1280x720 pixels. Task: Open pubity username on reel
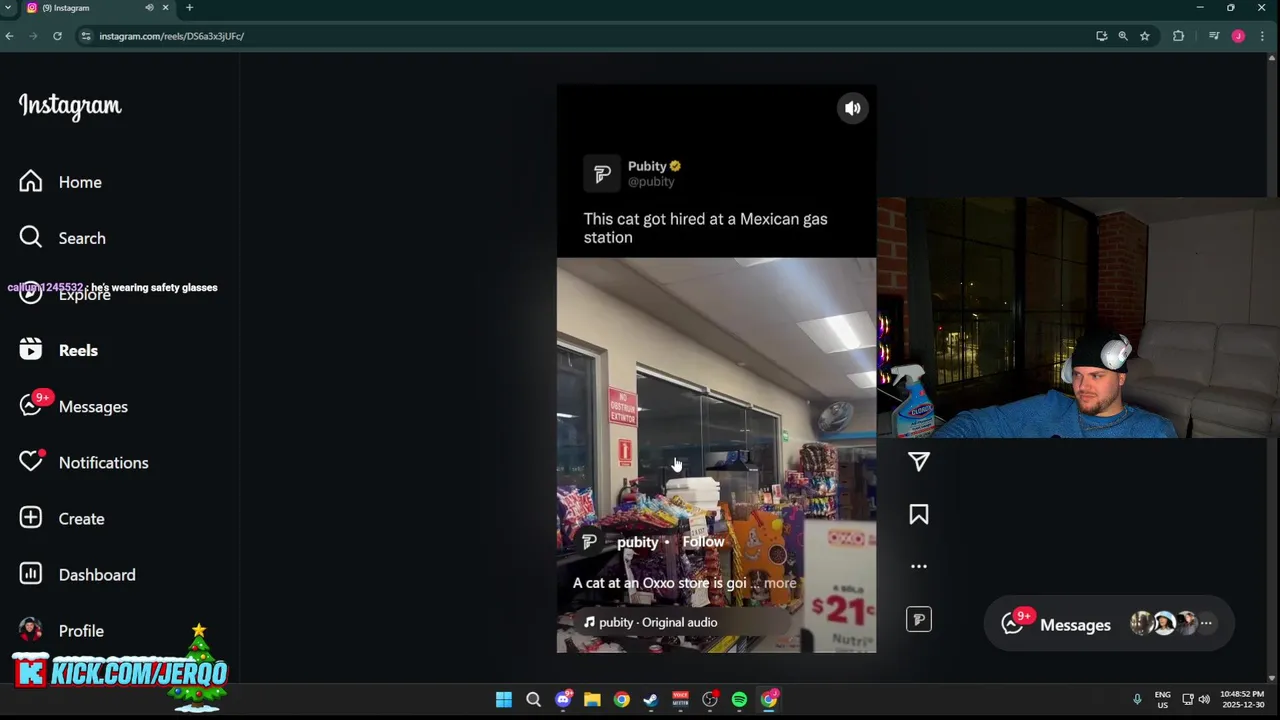637,542
